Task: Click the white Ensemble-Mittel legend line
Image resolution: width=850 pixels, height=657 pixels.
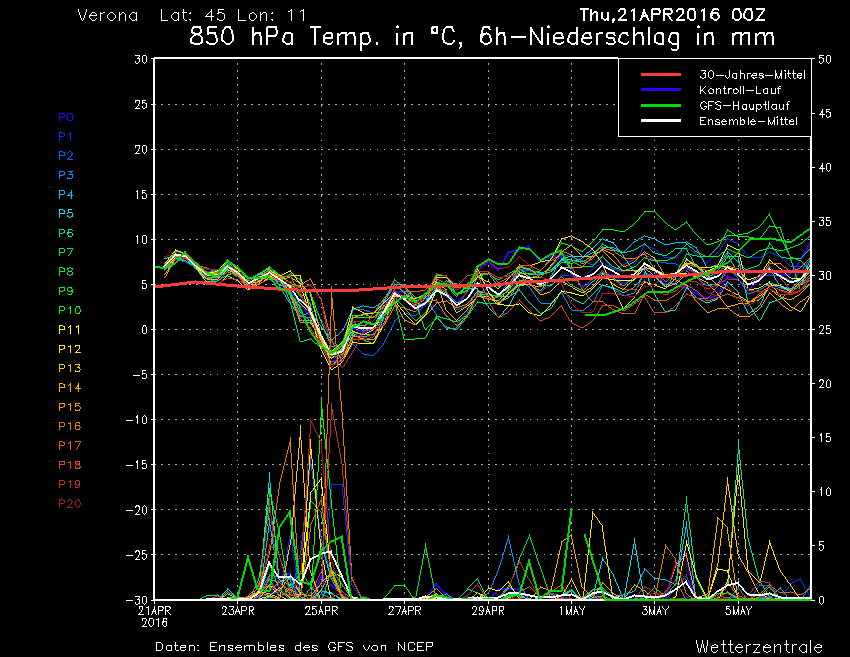Action: click(660, 121)
